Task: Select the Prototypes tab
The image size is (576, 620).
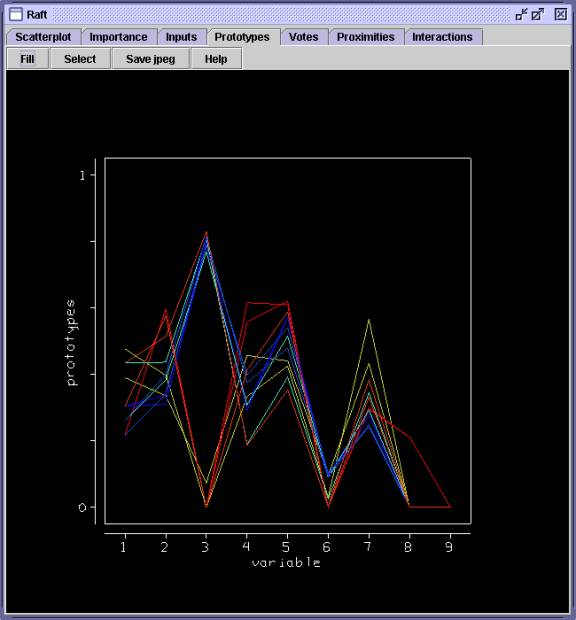Action: tap(242, 37)
